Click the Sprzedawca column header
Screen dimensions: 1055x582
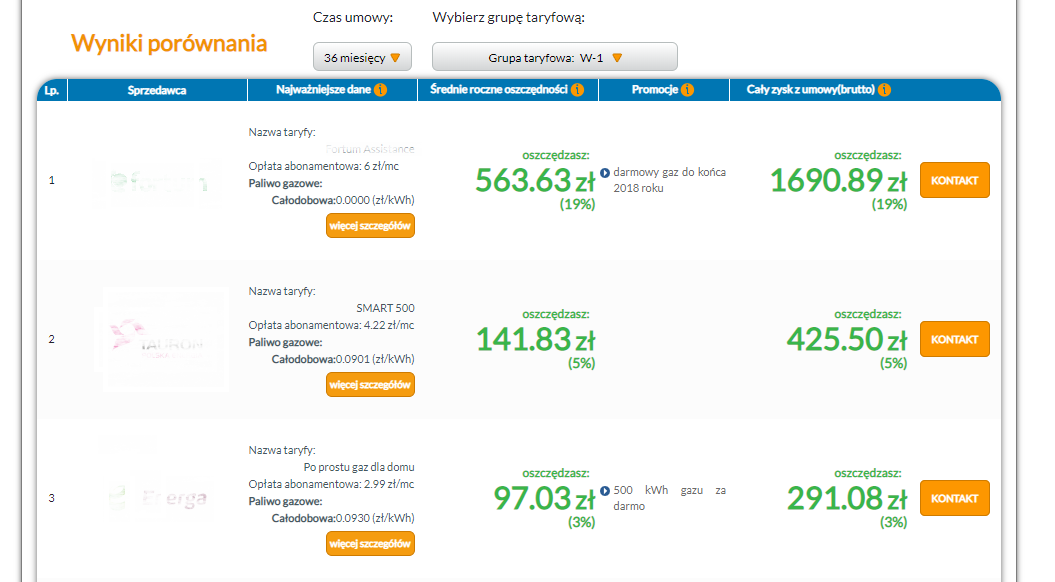[x=157, y=90]
